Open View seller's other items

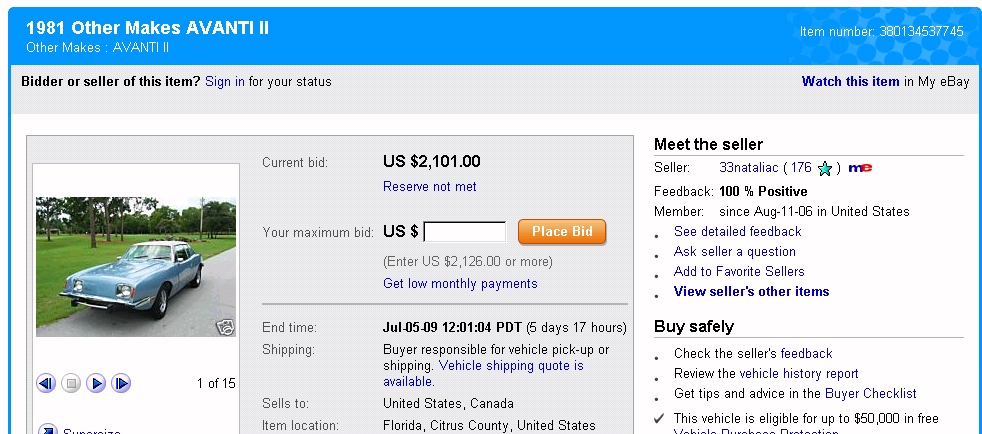pyautogui.click(x=751, y=292)
